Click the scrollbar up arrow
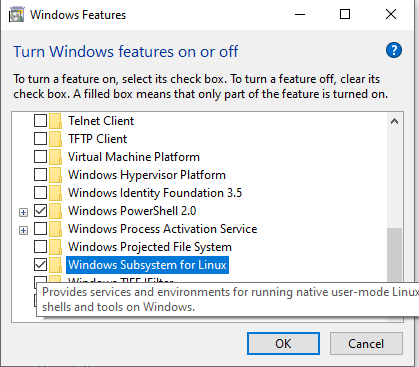This screenshot has width=419, height=367. pos(394,121)
